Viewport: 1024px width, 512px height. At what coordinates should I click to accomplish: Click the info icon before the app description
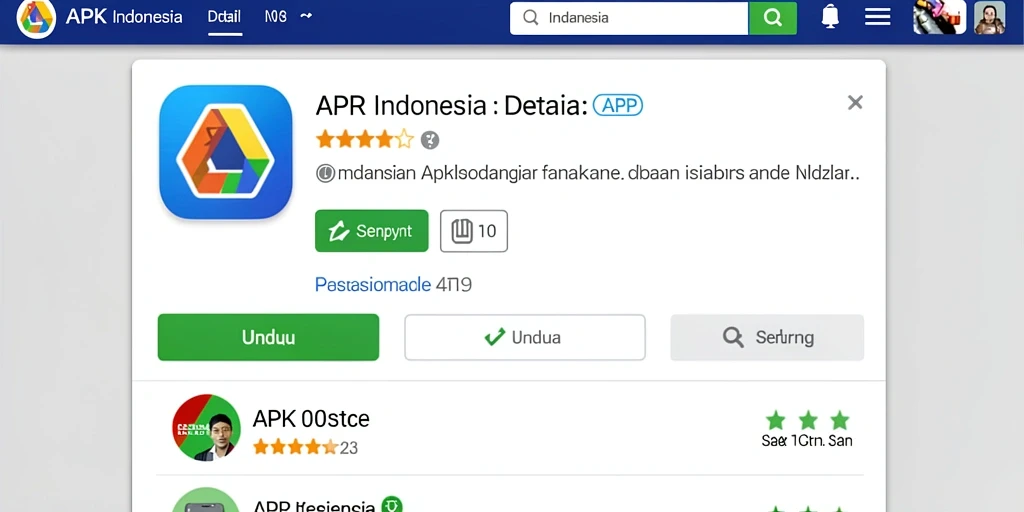click(325, 174)
